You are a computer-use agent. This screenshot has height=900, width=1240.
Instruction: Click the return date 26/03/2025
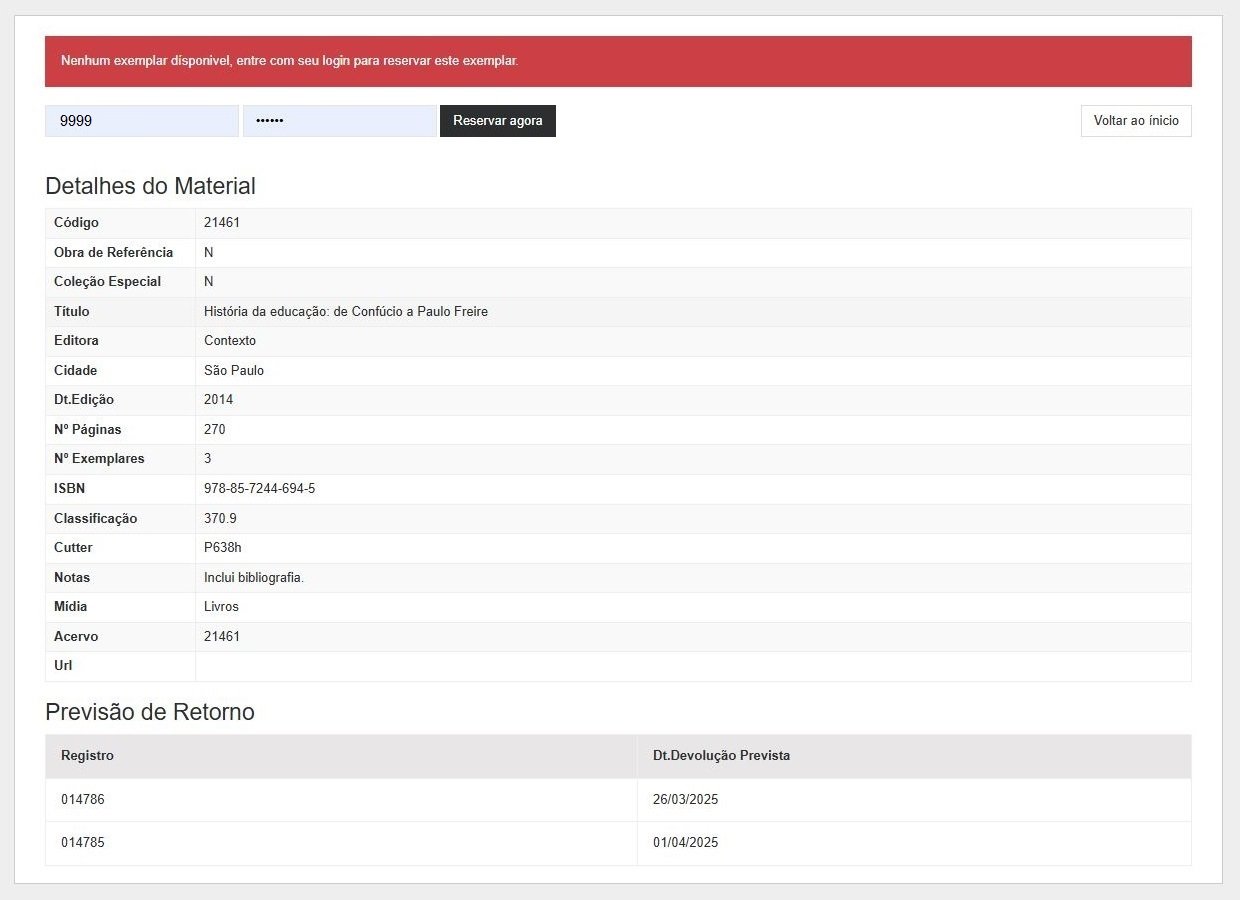[685, 800]
